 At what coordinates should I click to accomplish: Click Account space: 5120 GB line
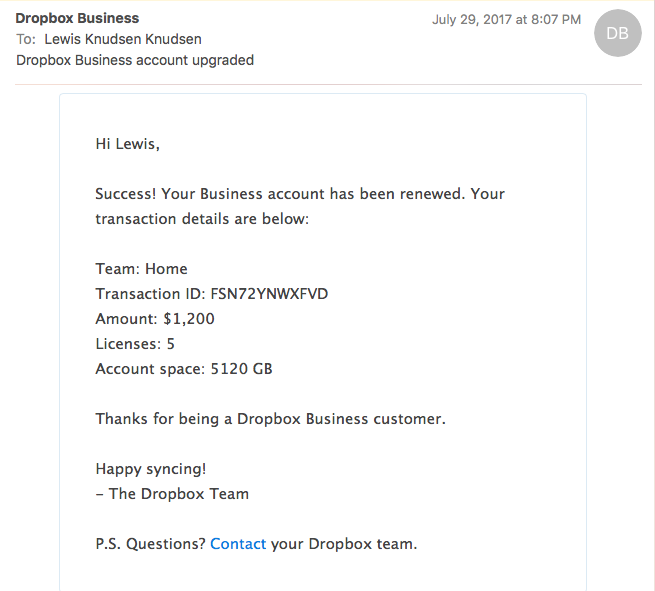[x=183, y=369]
